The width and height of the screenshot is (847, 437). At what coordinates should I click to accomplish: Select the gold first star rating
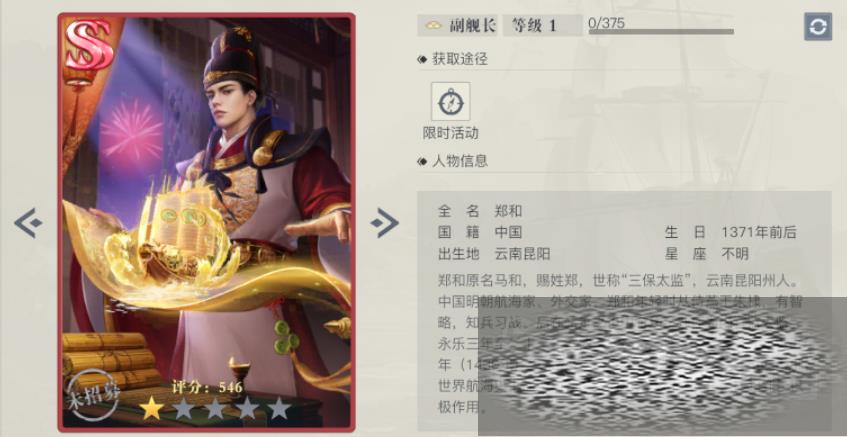point(152,409)
